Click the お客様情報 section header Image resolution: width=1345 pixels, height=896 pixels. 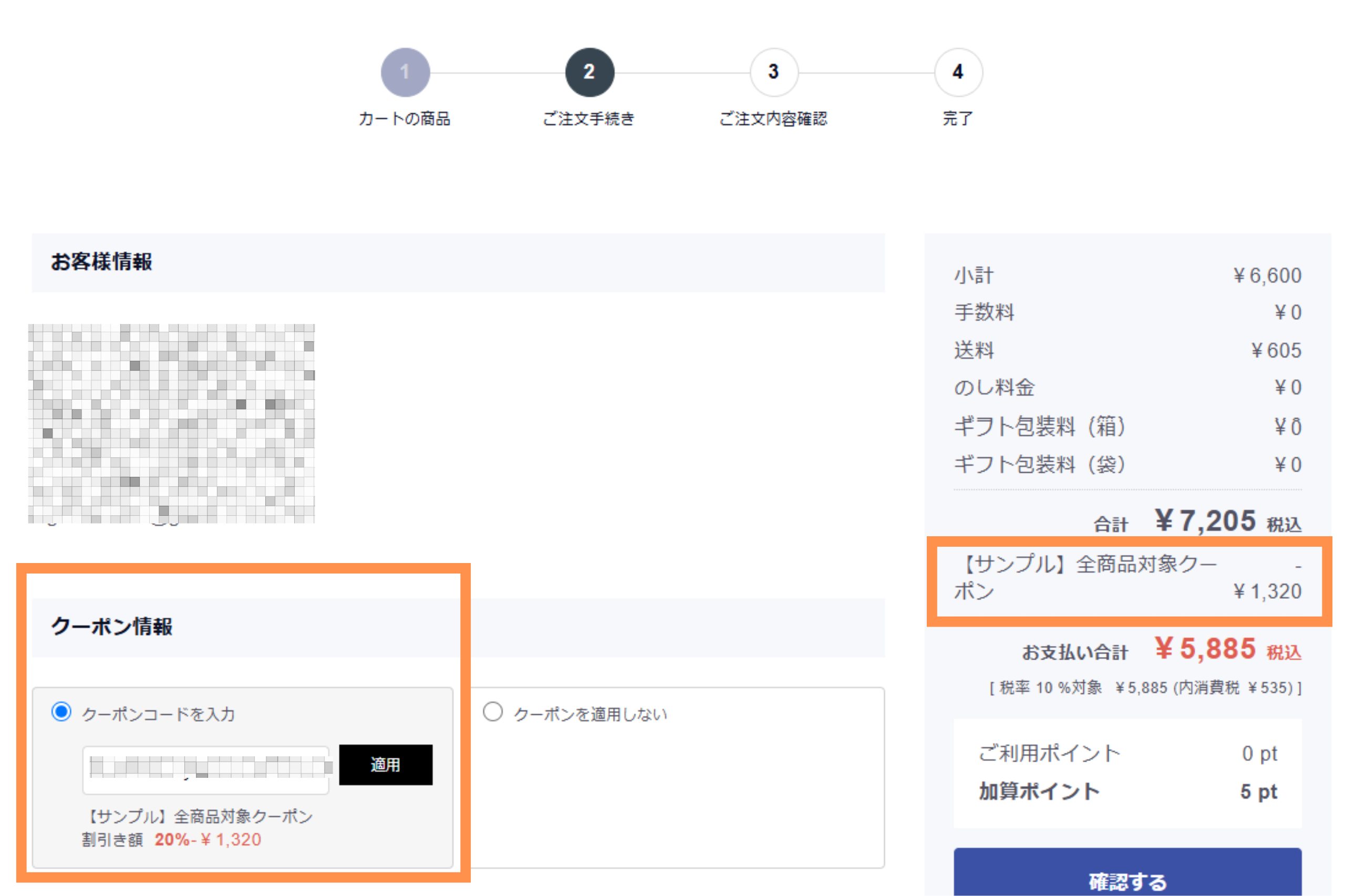click(102, 262)
